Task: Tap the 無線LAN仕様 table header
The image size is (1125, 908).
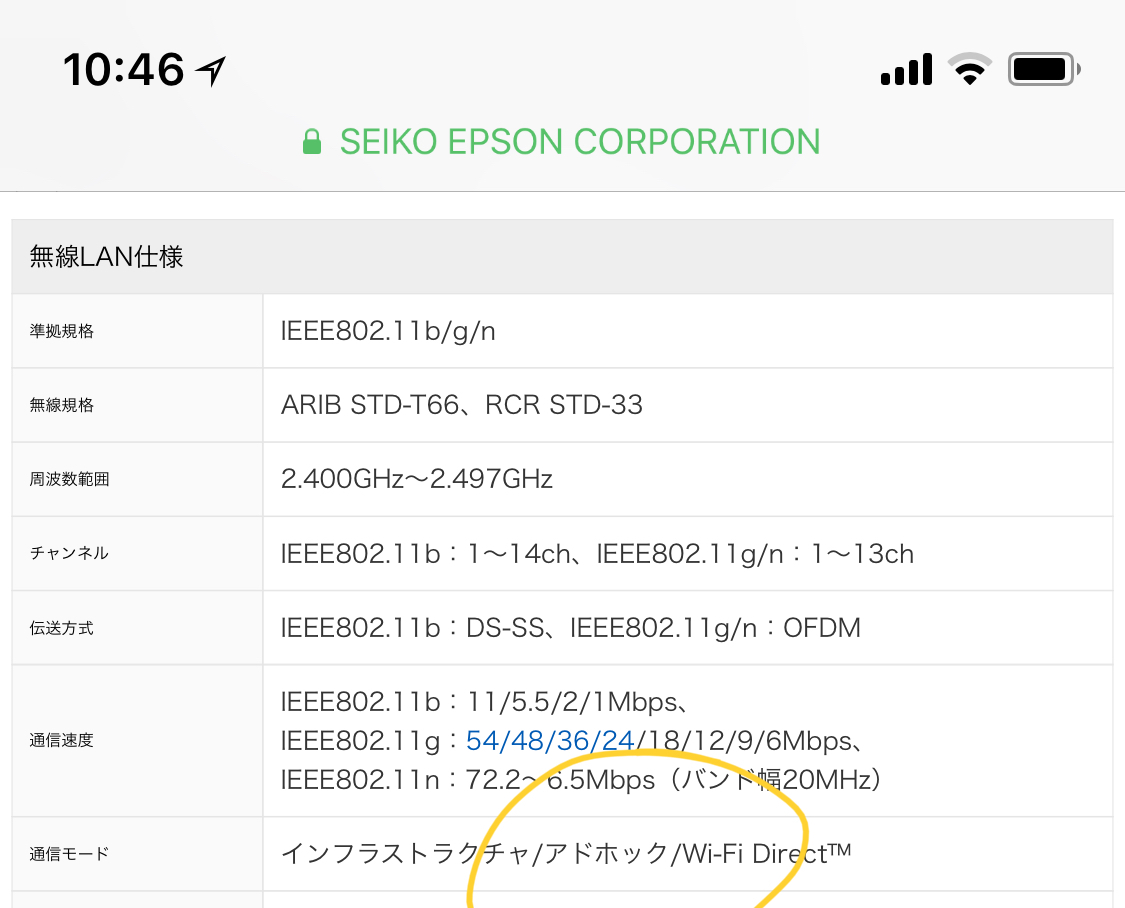Action: [x=106, y=257]
